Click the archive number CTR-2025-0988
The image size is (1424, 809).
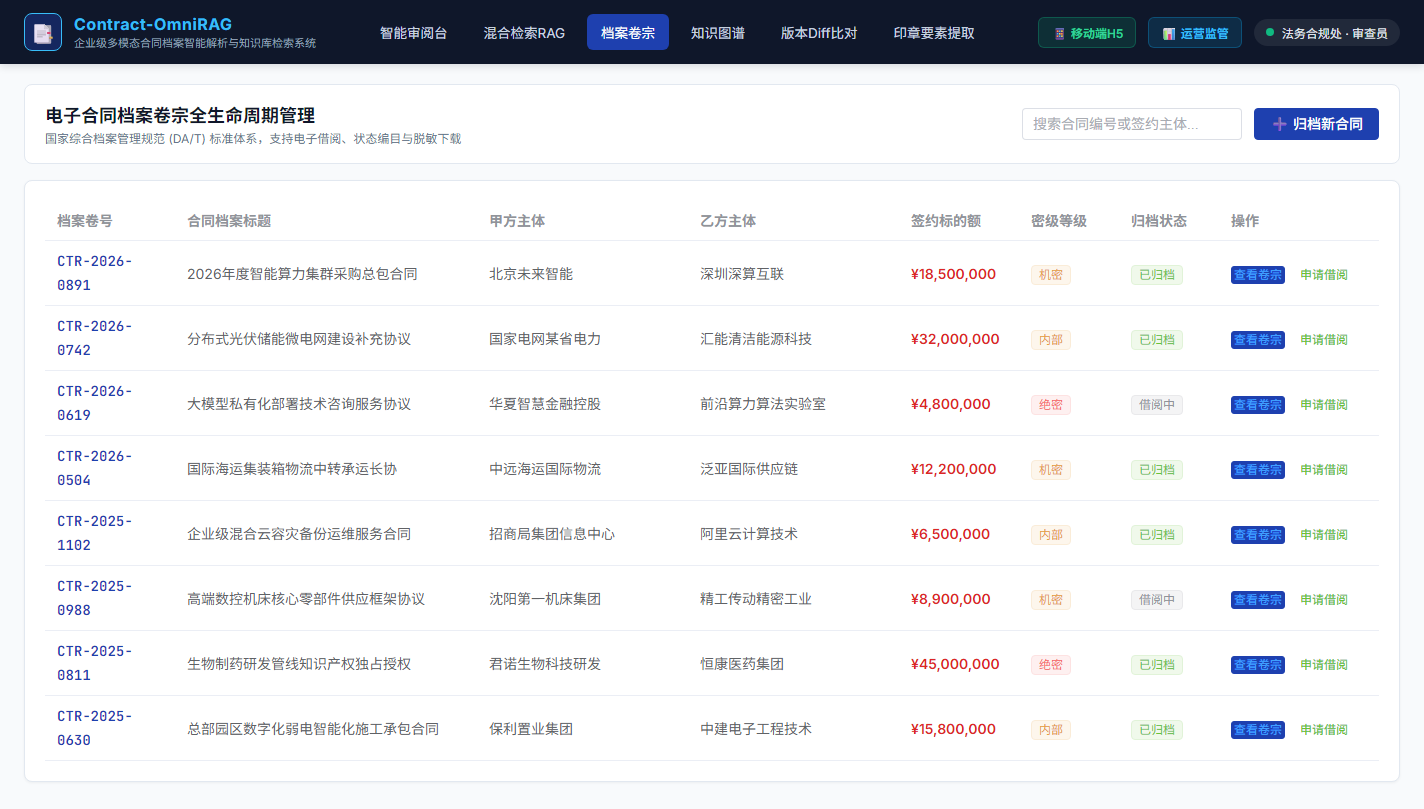click(x=95, y=598)
